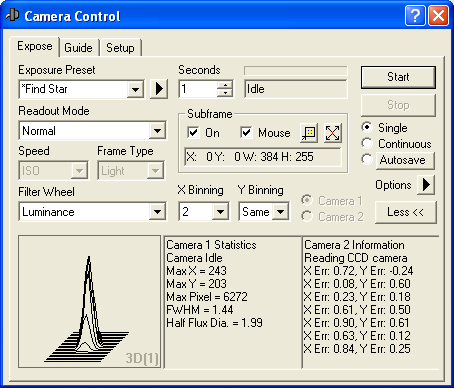
Task: Switch to the Setup tab
Action: [120, 48]
